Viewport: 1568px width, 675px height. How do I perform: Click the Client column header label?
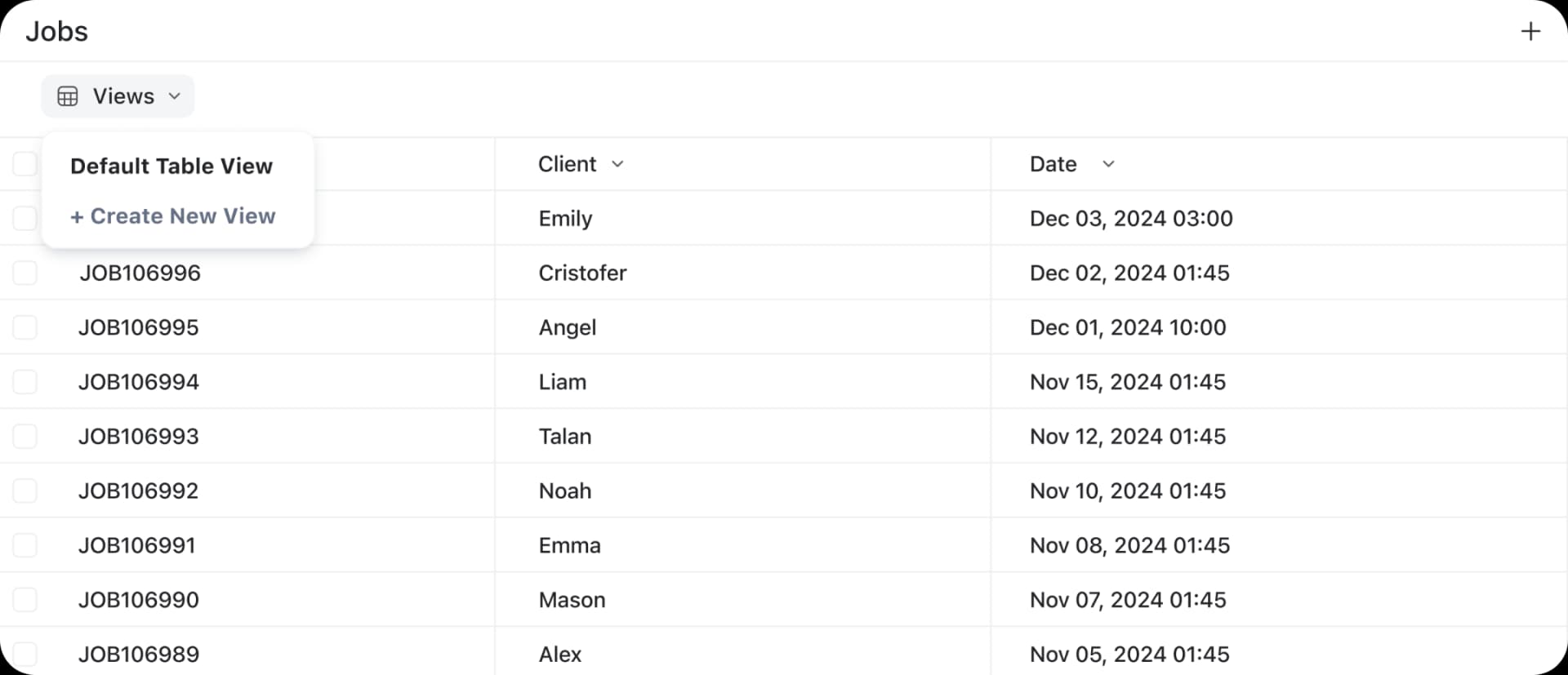click(567, 164)
